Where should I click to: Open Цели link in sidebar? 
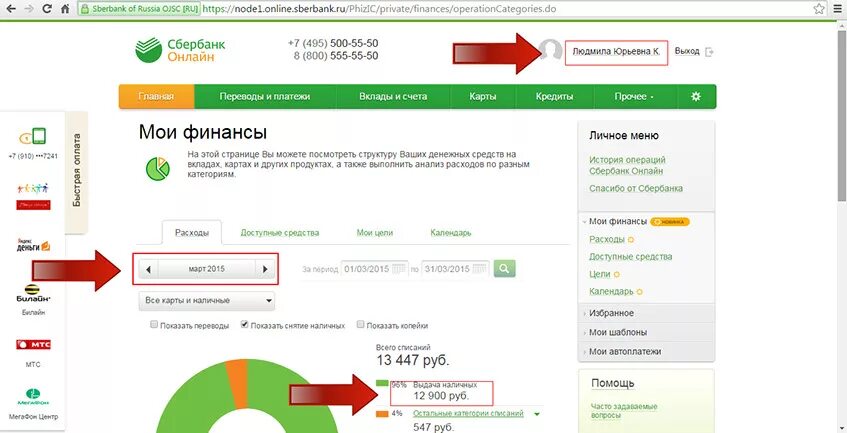[600, 274]
